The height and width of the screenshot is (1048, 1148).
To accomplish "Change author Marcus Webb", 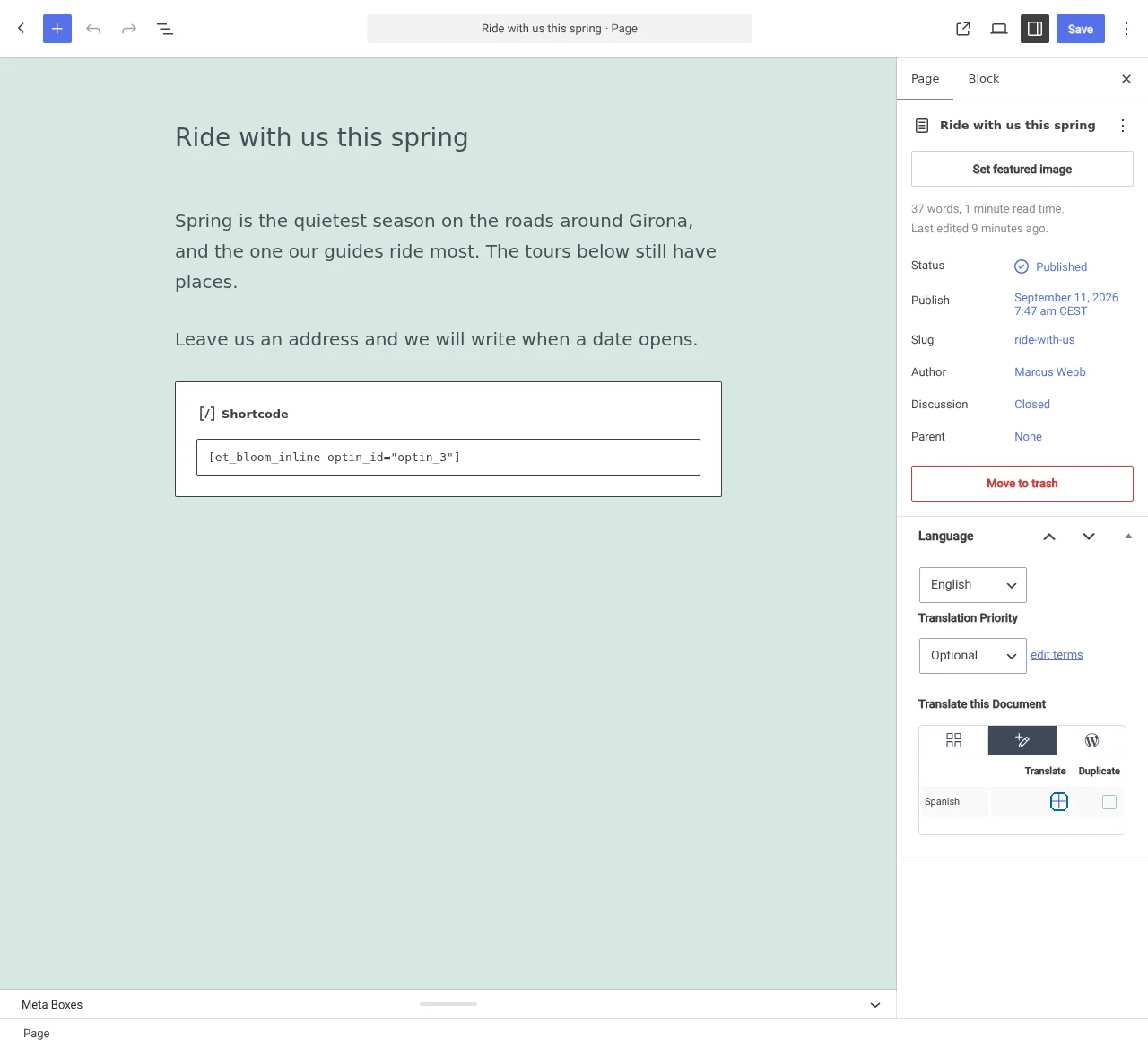I will click(x=1050, y=372).
